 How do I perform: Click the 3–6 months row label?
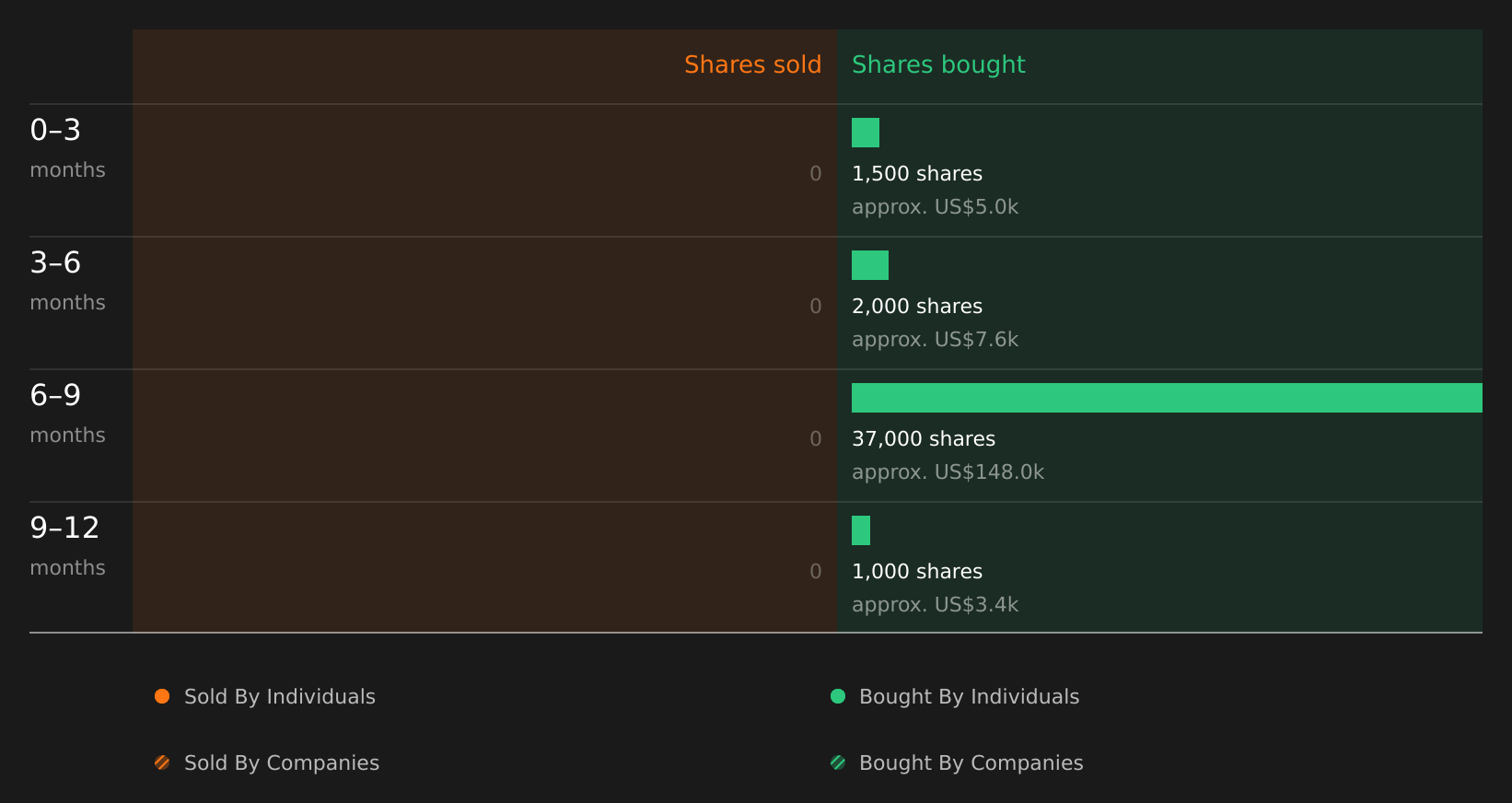point(67,281)
